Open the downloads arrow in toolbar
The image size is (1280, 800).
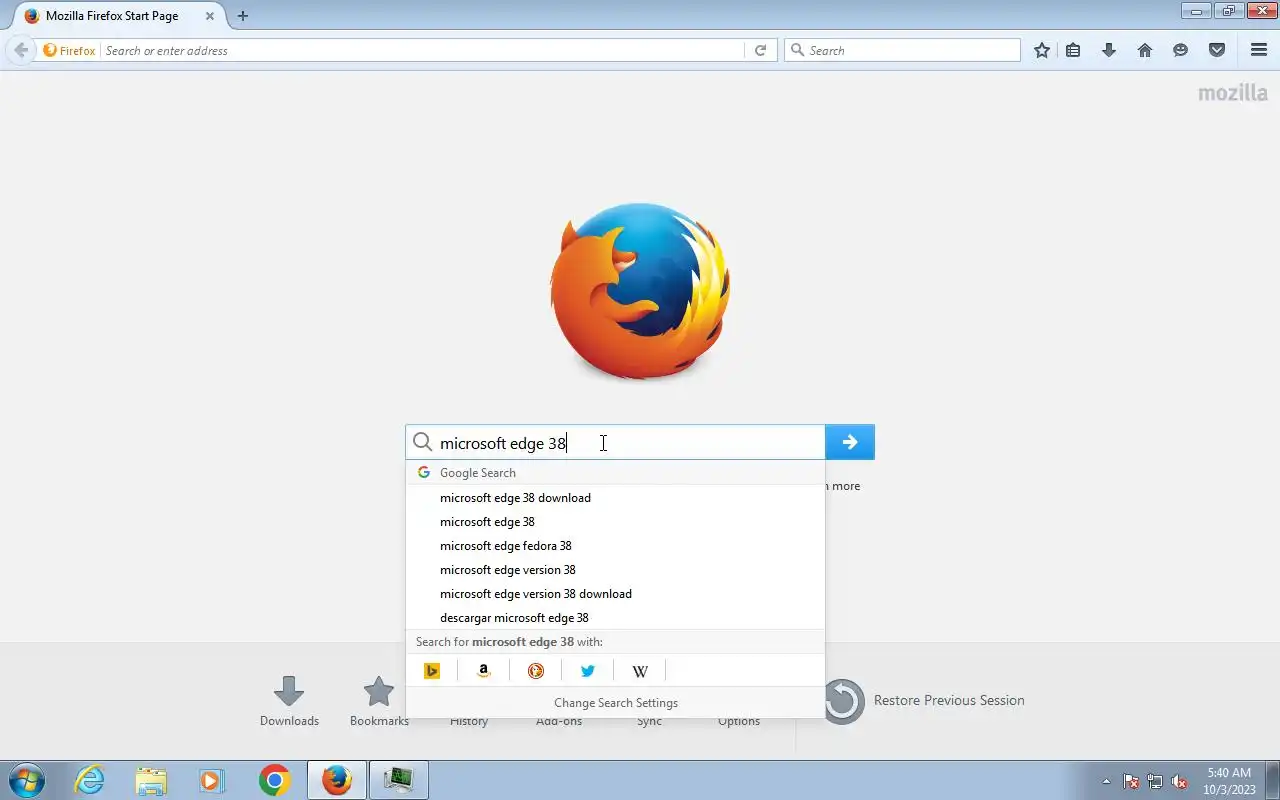pos(1109,50)
